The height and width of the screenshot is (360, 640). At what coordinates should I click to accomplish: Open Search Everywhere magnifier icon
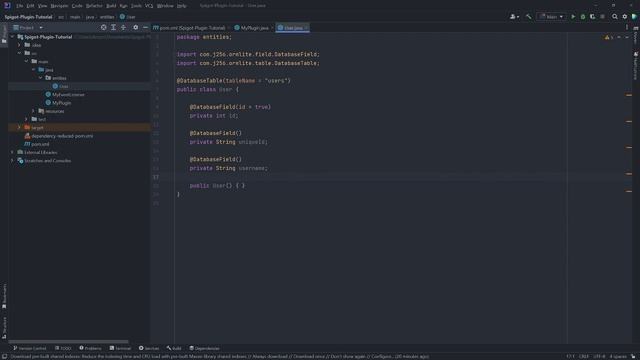(x=615, y=17)
